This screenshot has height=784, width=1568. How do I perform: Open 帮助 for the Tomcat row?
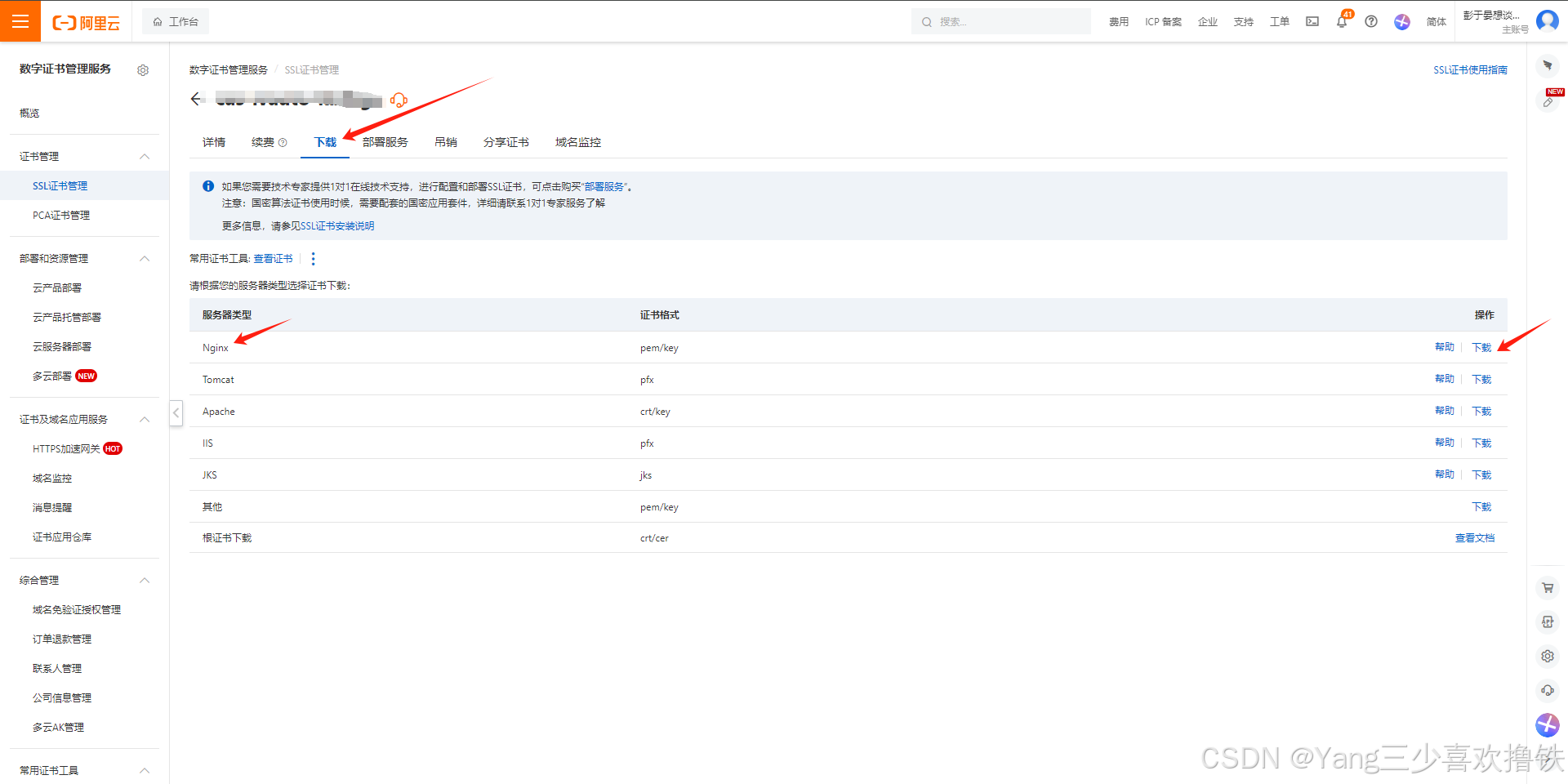click(x=1445, y=379)
